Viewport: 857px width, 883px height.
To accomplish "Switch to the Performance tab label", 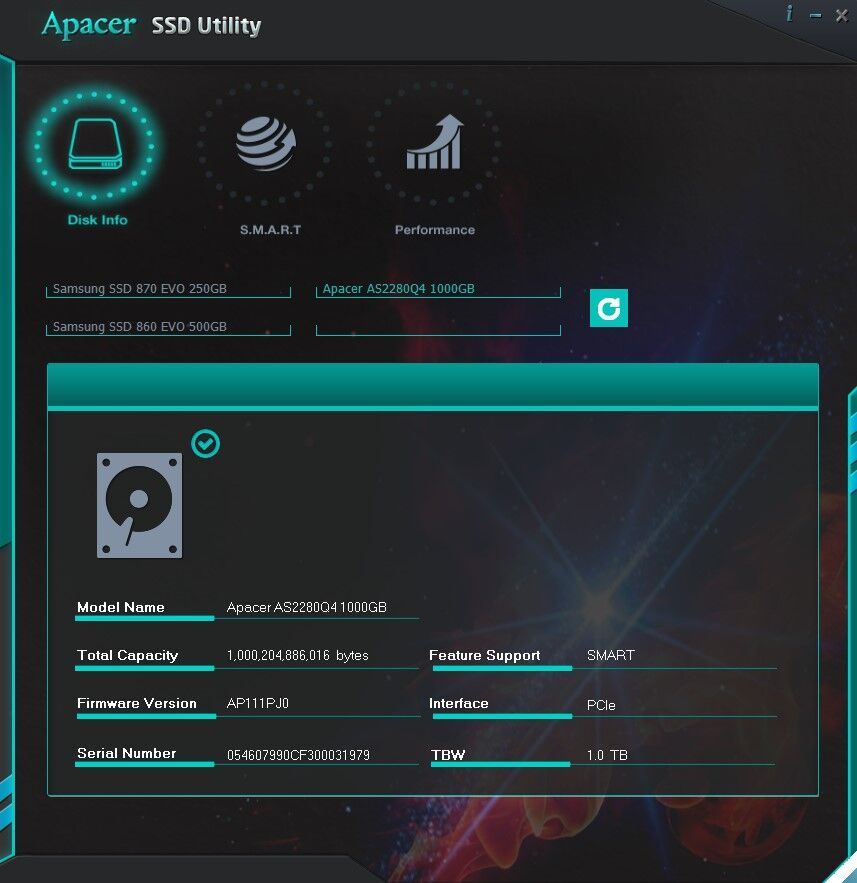I will 435,230.
